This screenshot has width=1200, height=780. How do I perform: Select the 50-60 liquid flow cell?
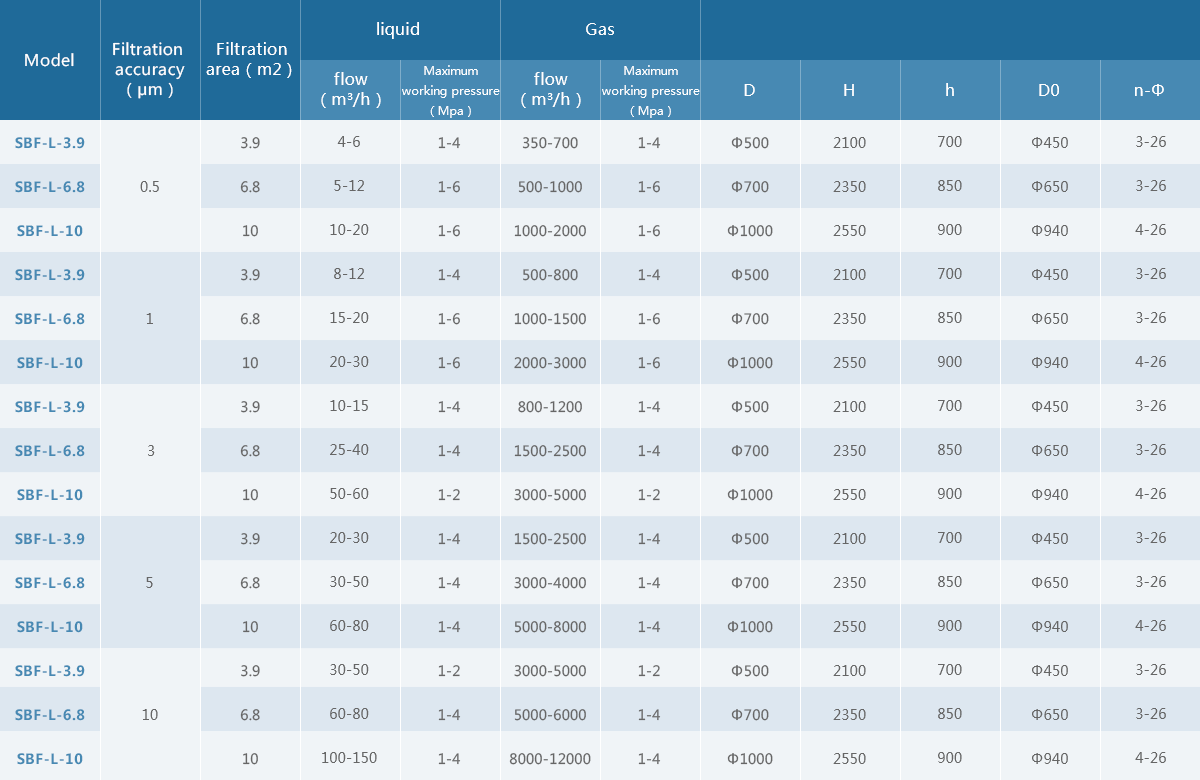tap(349, 494)
